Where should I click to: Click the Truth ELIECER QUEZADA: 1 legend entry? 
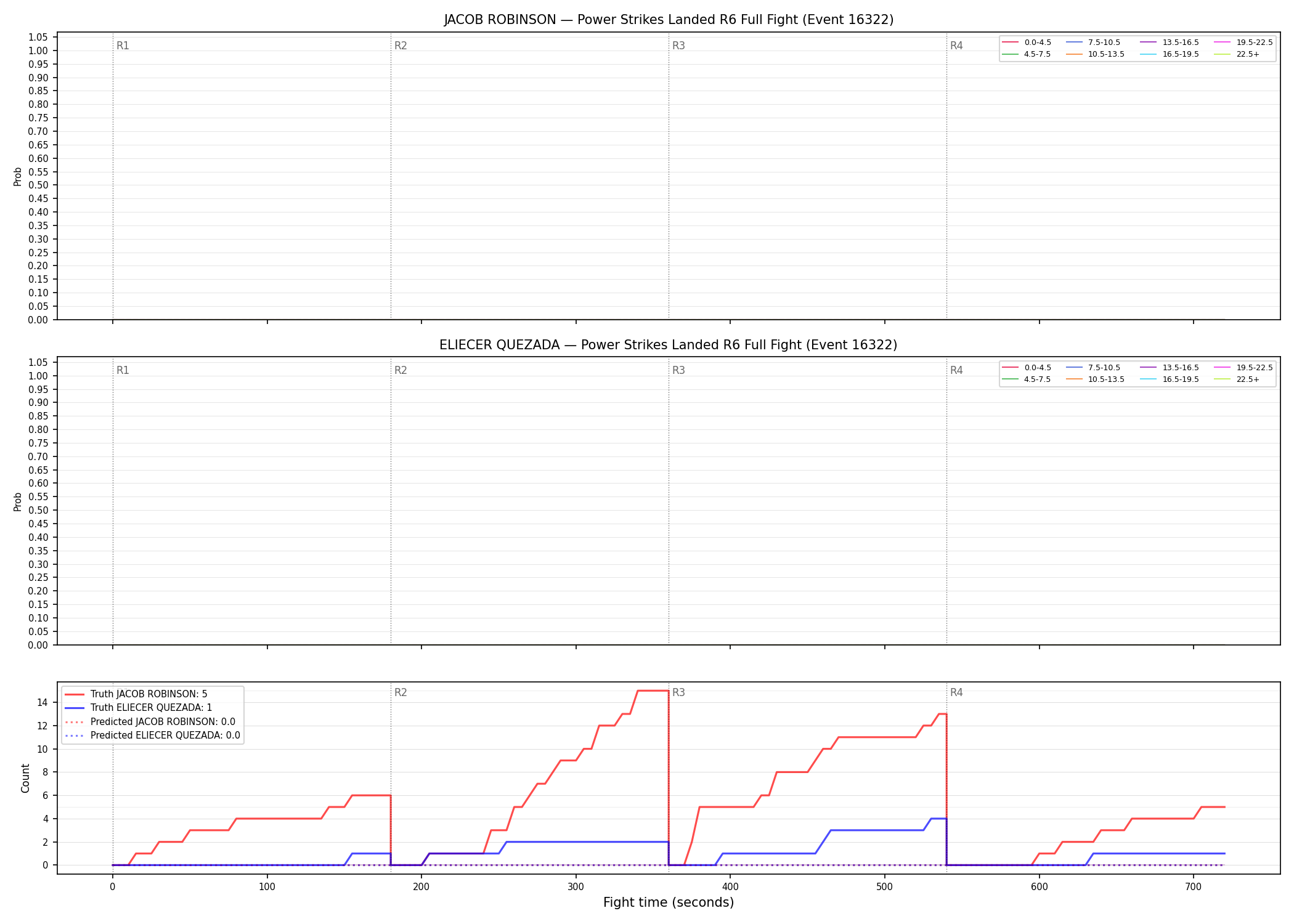point(139,708)
